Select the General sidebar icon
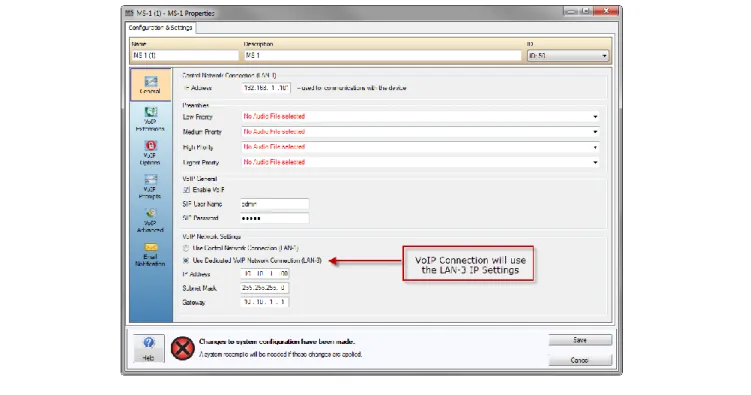Image resolution: width=751 pixels, height=395 pixels. click(x=150, y=85)
